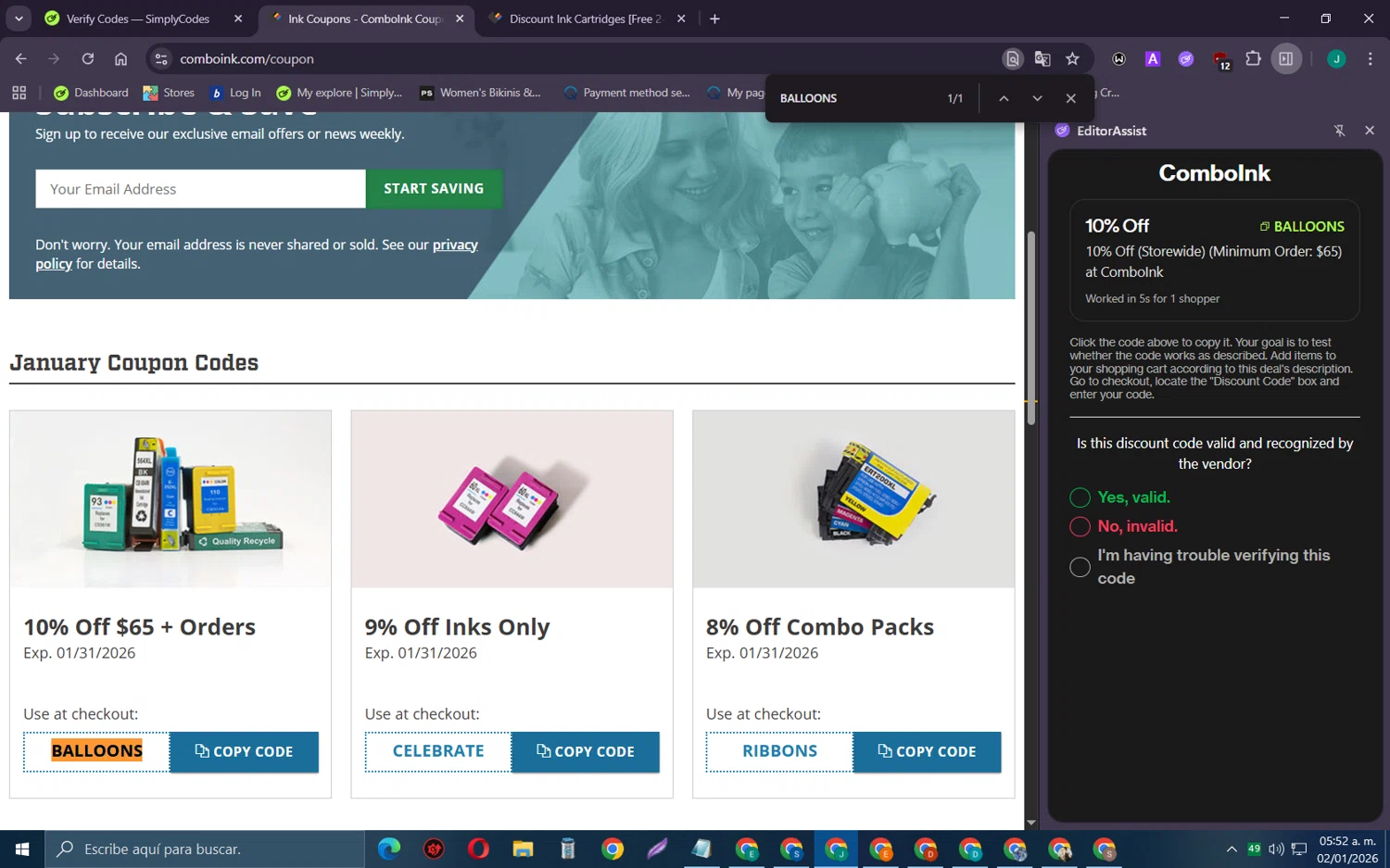The height and width of the screenshot is (868, 1390).
Task: Click the scrollbar down arrow
Action: pyautogui.click(x=1031, y=823)
